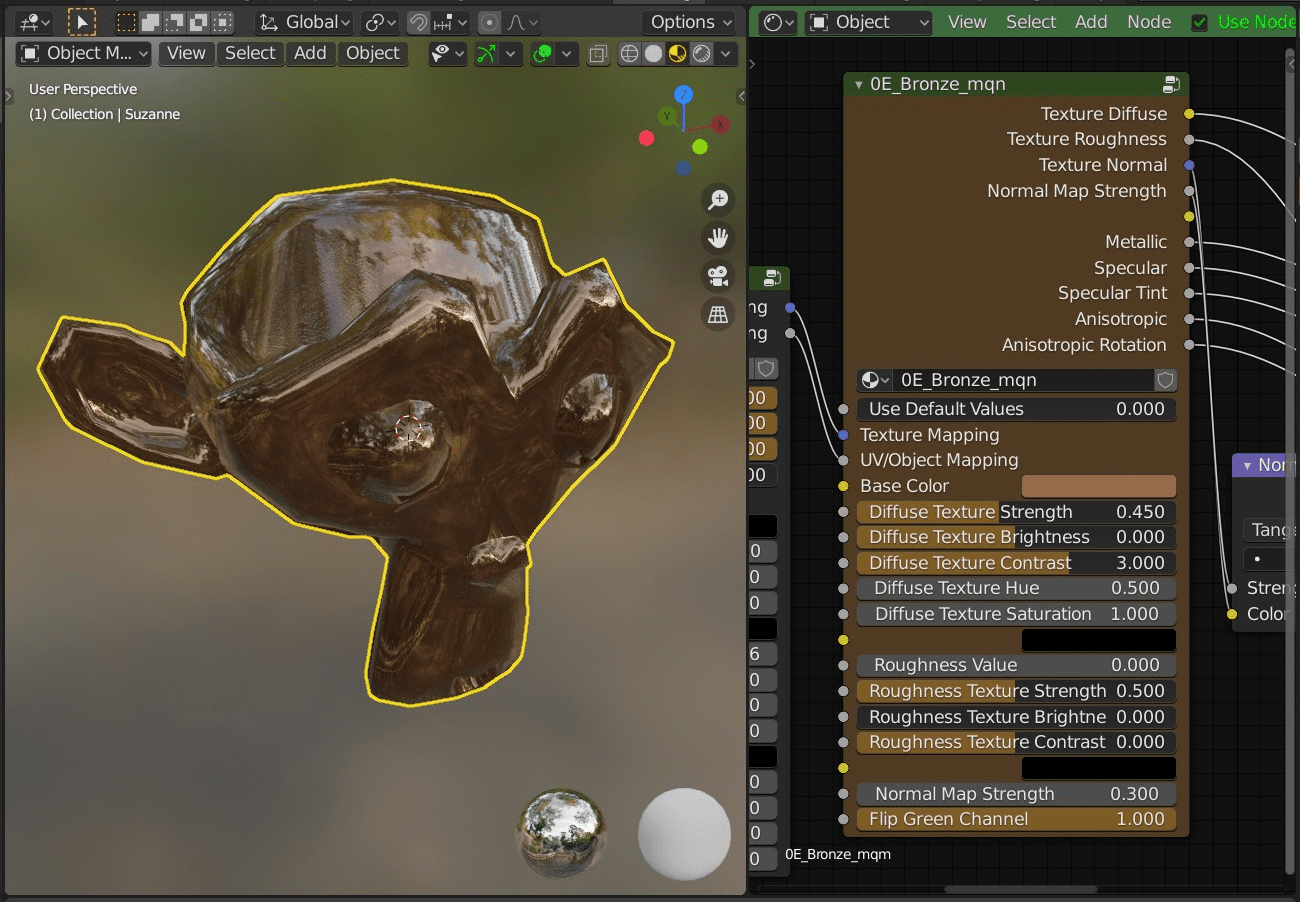Image resolution: width=1300 pixels, height=902 pixels.
Task: Collapse the 0E_Bronze_mqn node group
Action: point(858,85)
